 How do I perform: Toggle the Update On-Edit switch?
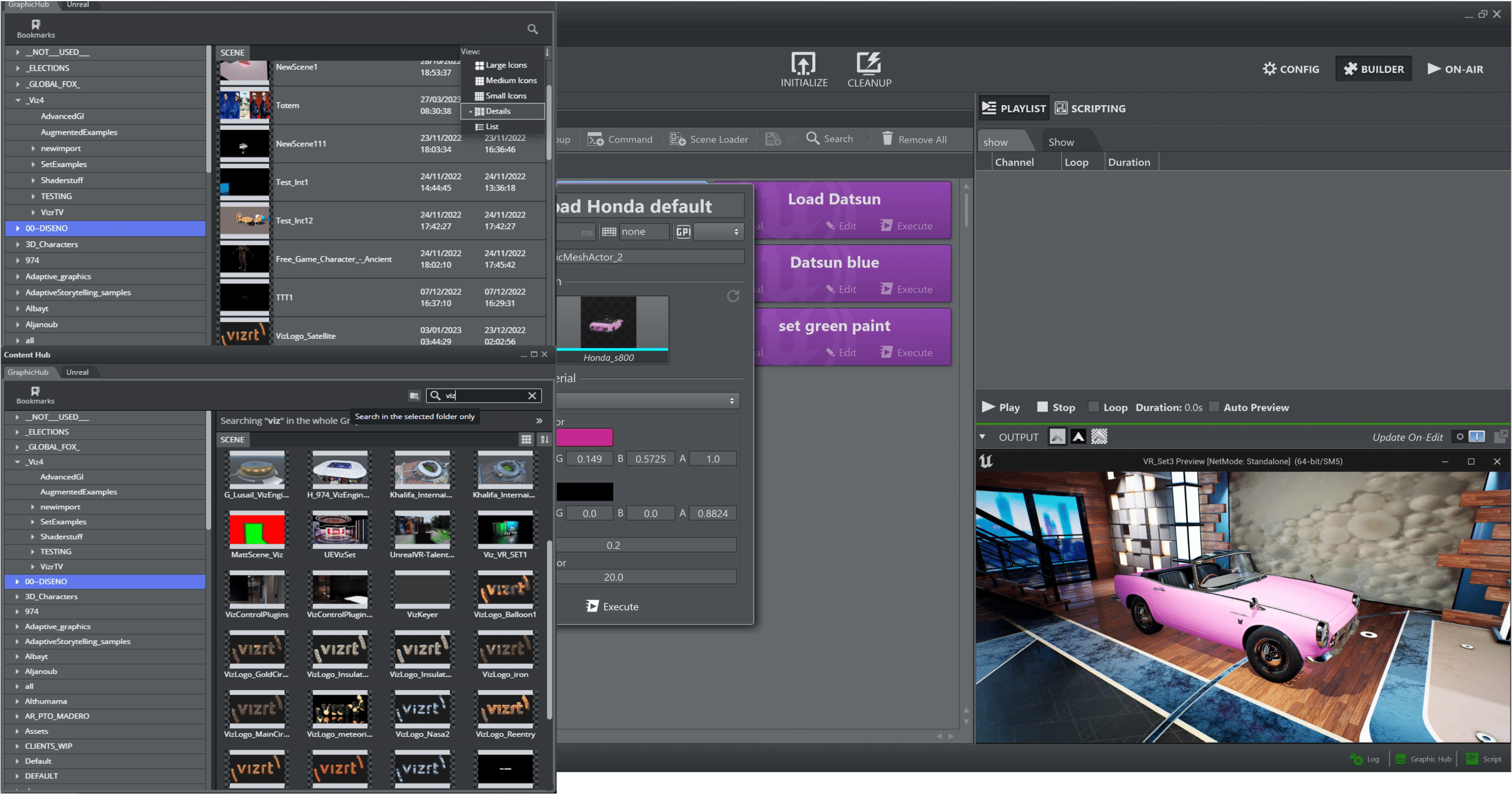[1469, 437]
